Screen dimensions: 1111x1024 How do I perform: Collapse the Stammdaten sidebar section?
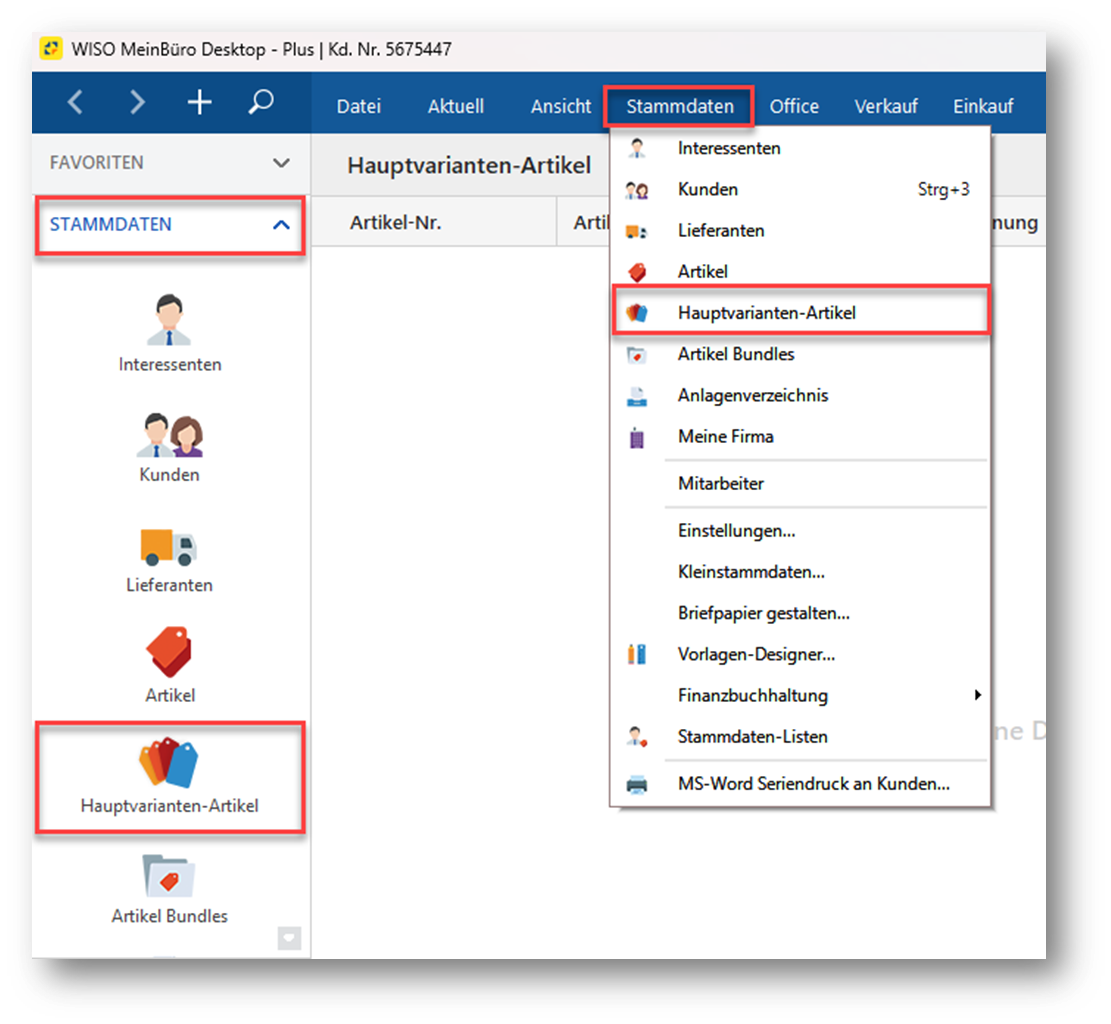click(281, 225)
